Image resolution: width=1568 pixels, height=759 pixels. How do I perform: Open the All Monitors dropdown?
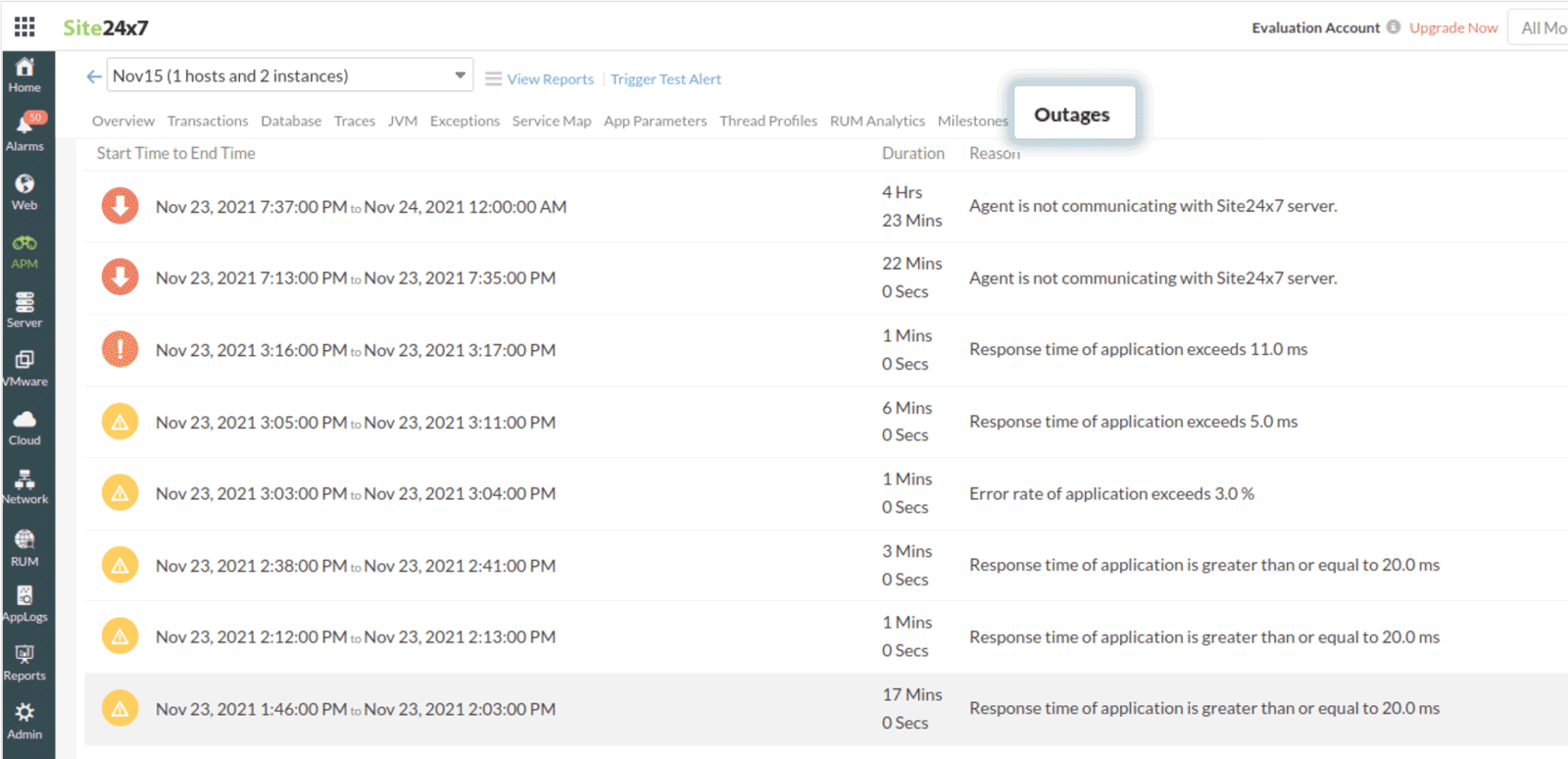1542,27
